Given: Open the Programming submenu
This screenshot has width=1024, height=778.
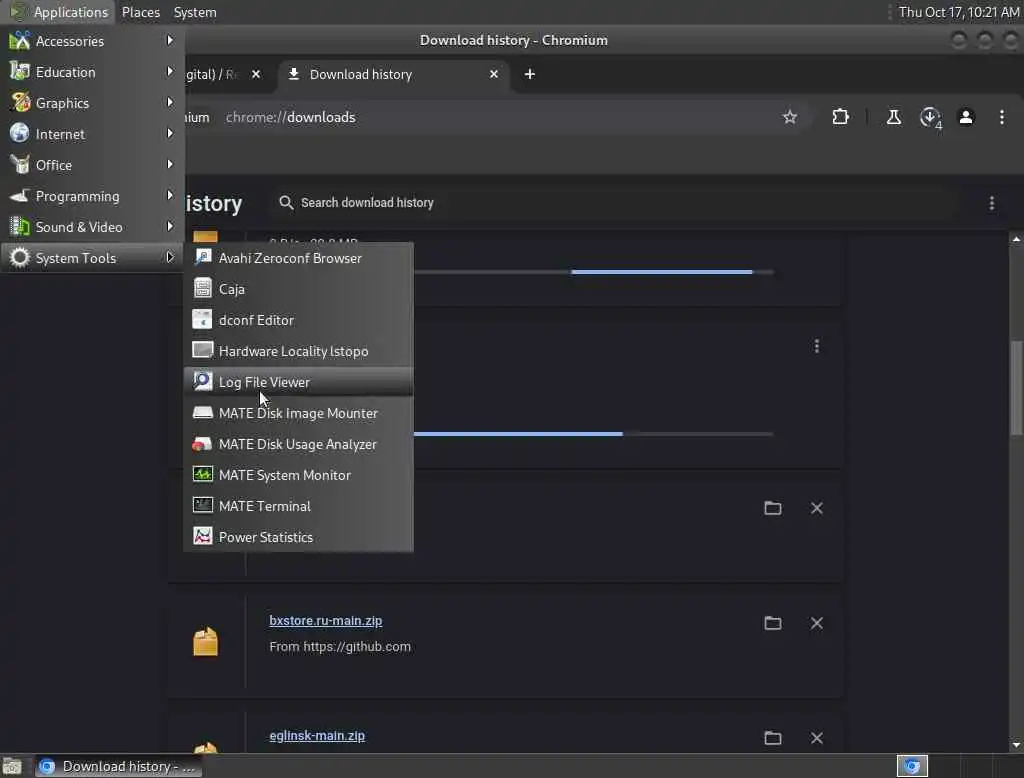Looking at the screenshot, I should pyautogui.click(x=92, y=196).
